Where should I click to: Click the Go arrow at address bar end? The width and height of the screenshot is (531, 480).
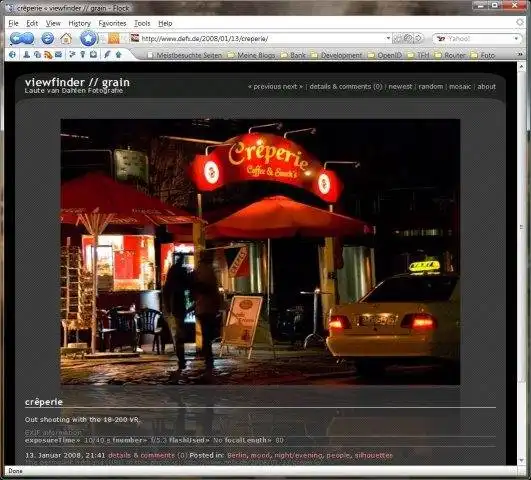(x=419, y=38)
